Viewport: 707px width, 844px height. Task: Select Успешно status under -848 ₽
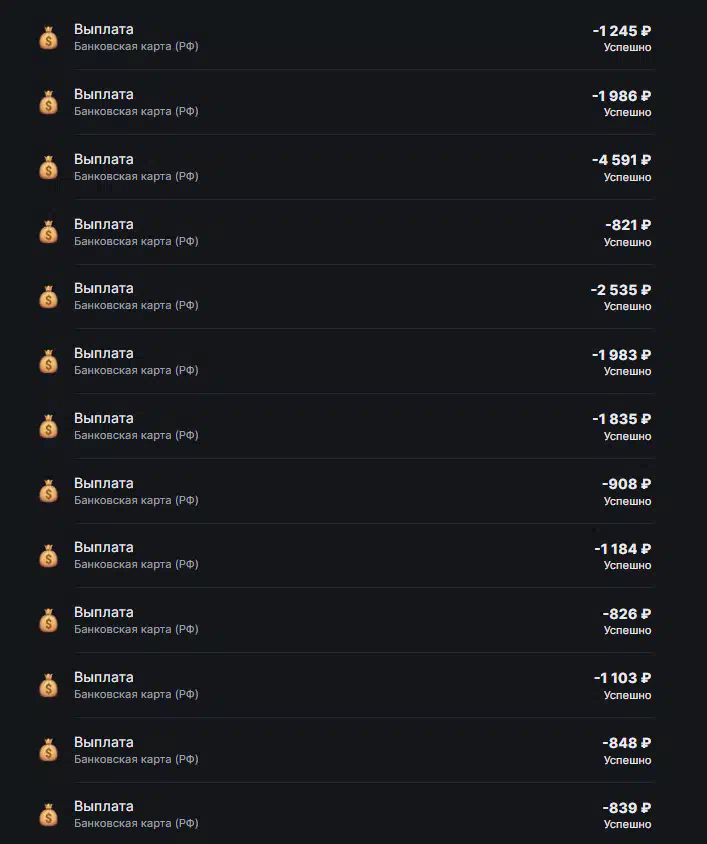(627, 760)
